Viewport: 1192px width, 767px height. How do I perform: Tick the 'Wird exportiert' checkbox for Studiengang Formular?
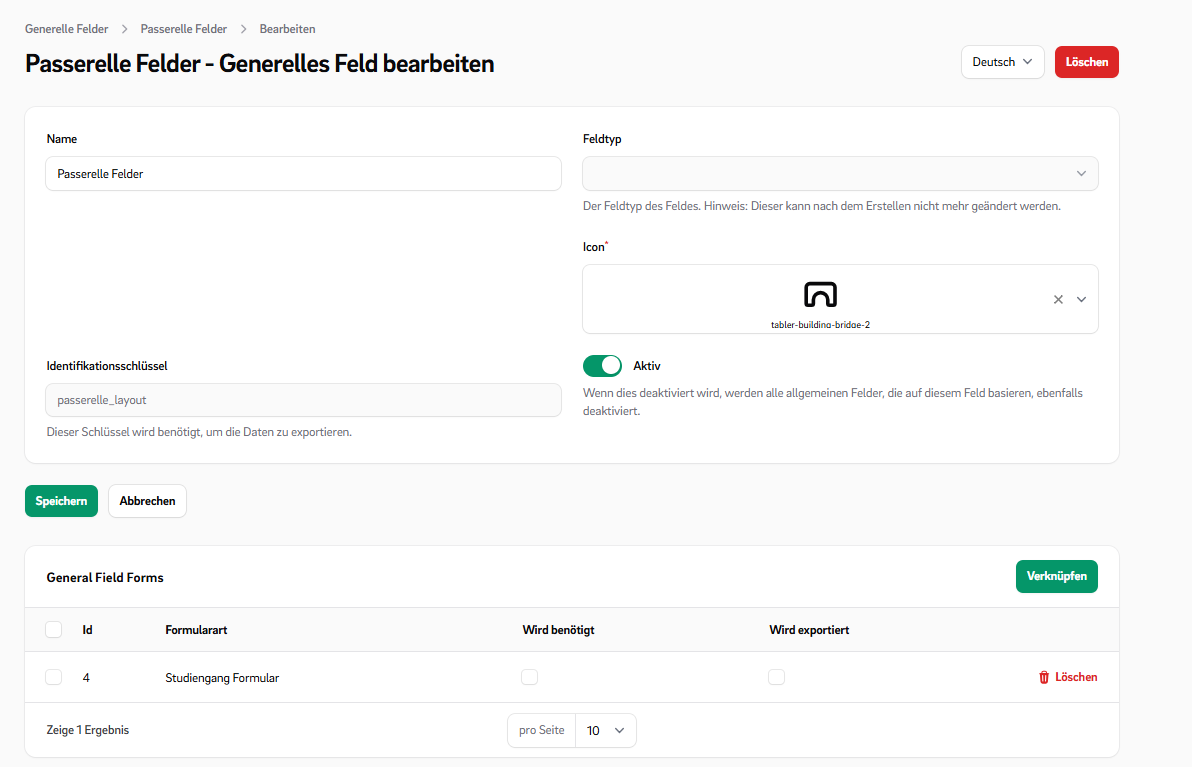point(776,677)
